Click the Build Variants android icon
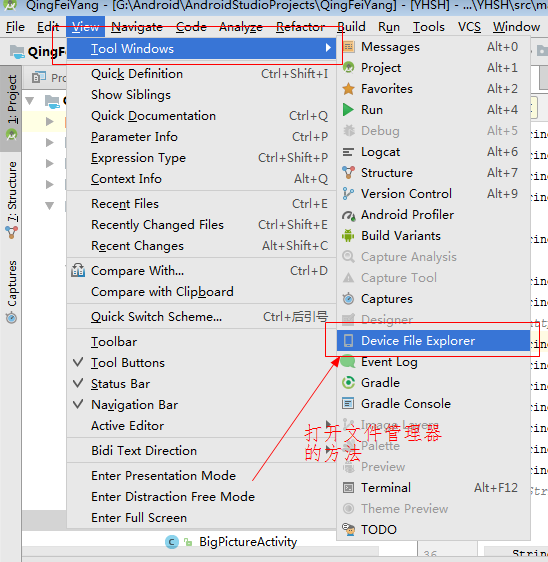The image size is (548, 562). click(348, 236)
